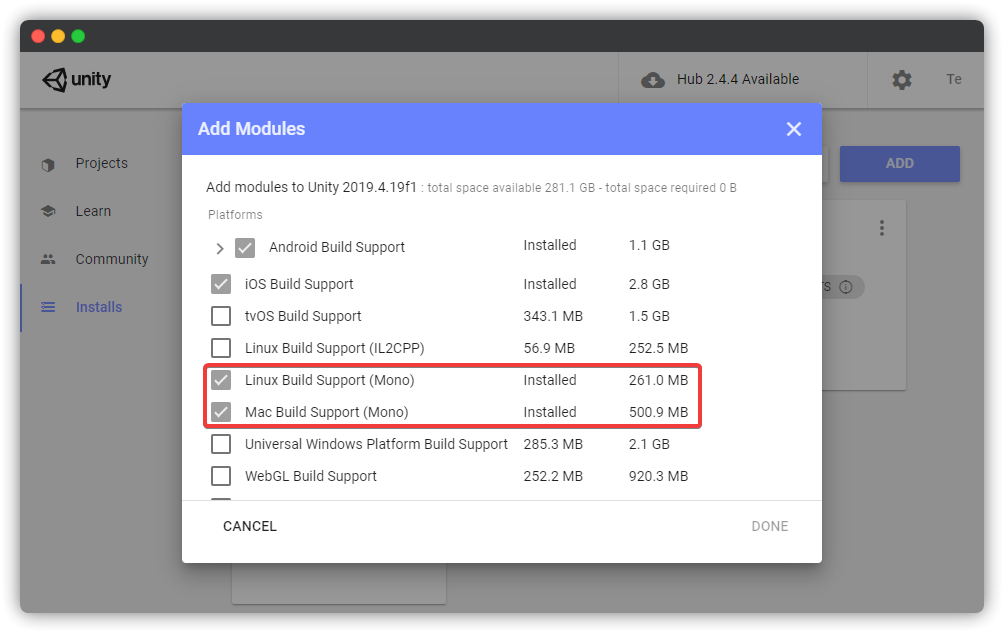Image resolution: width=1004 pixels, height=633 pixels.
Task: Click 'Add modules to Unity 2019.4.19f1' text
Action: coord(311,187)
